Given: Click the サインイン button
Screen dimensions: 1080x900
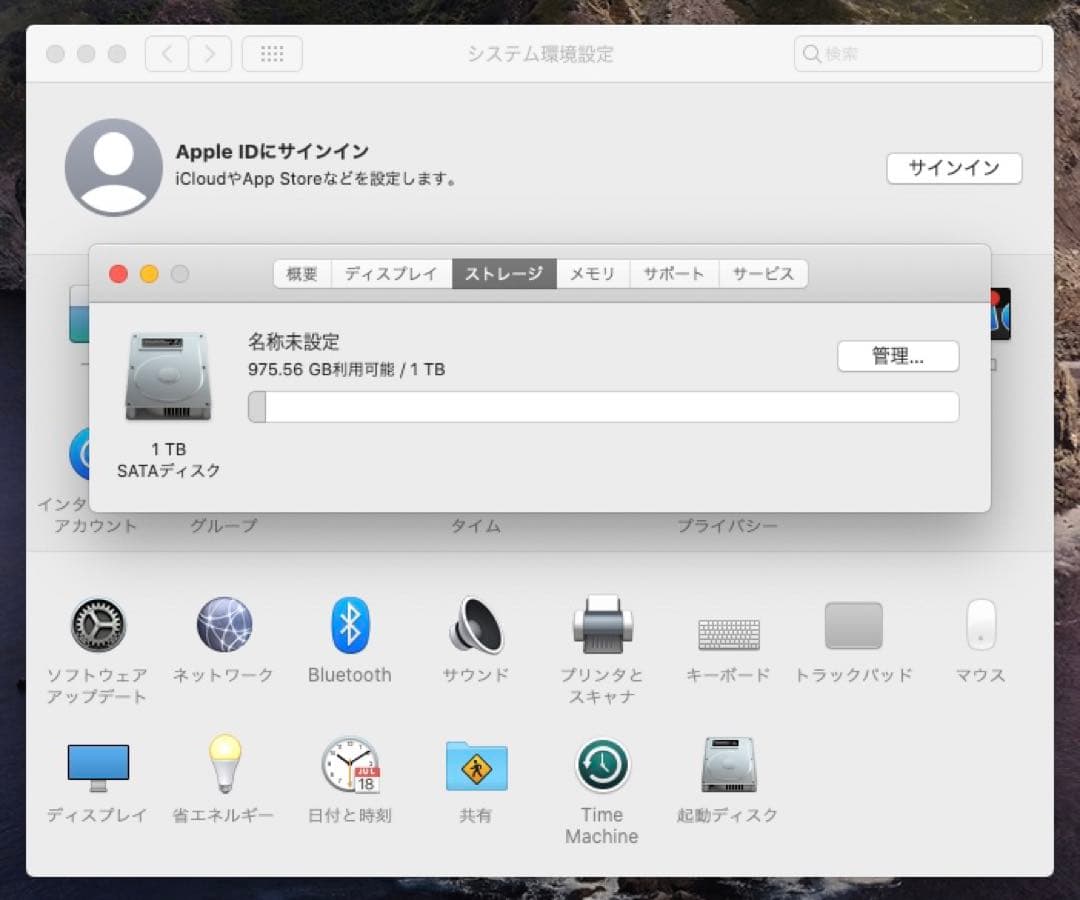Looking at the screenshot, I should tap(953, 168).
